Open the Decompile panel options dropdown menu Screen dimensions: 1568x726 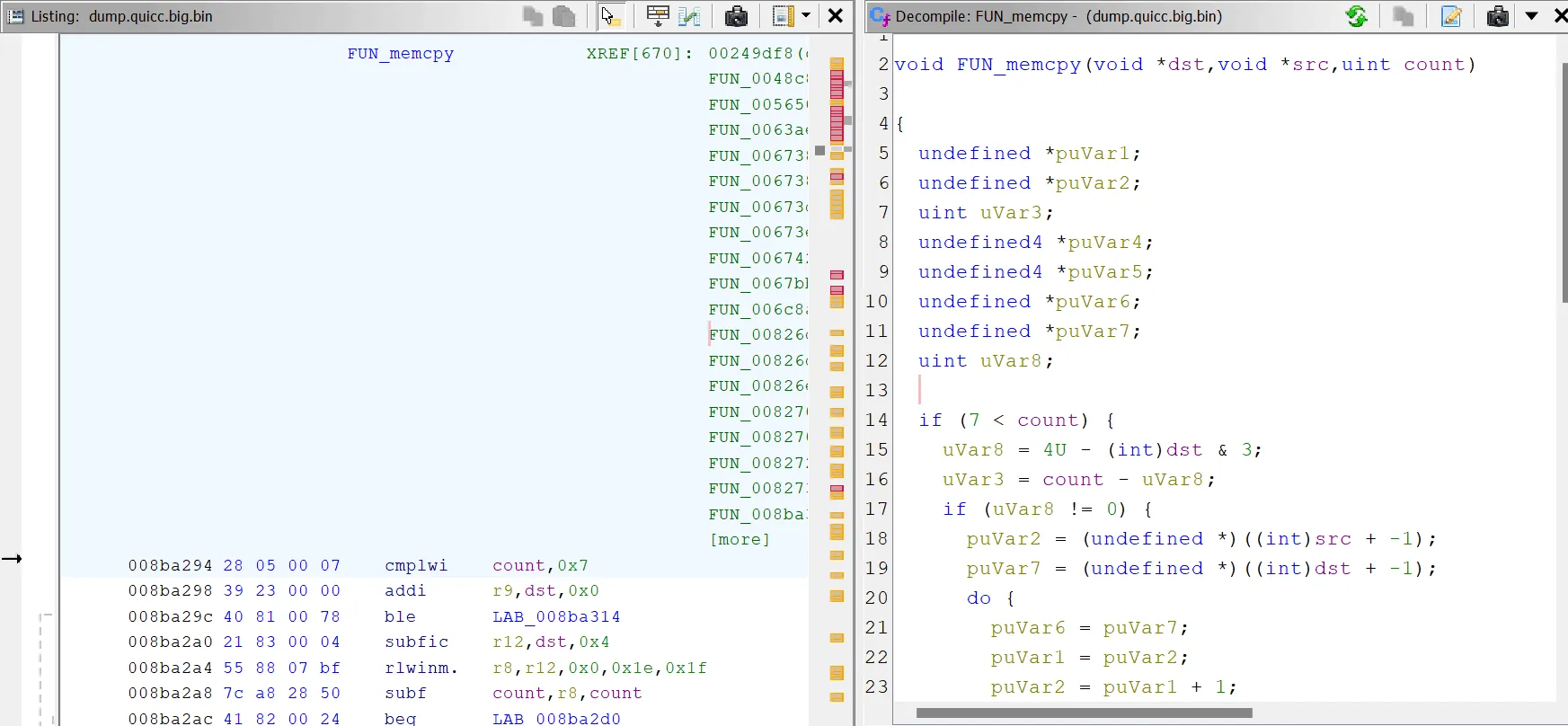(x=1531, y=16)
